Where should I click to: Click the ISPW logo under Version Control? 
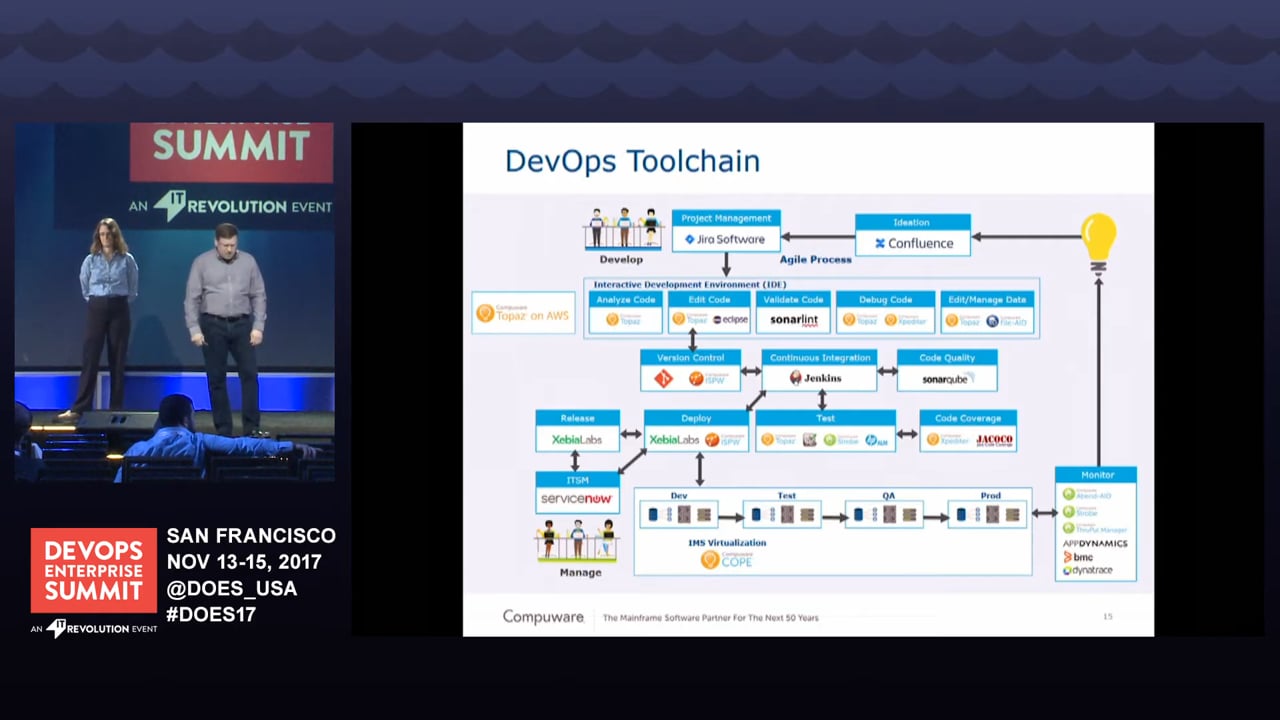pyautogui.click(x=708, y=378)
